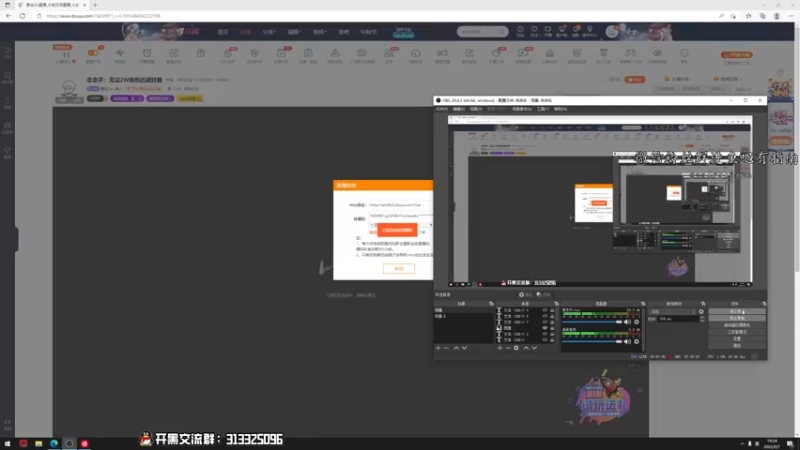Open File Explorer from the taskbar
The width and height of the screenshot is (800, 450).
[x=38, y=444]
